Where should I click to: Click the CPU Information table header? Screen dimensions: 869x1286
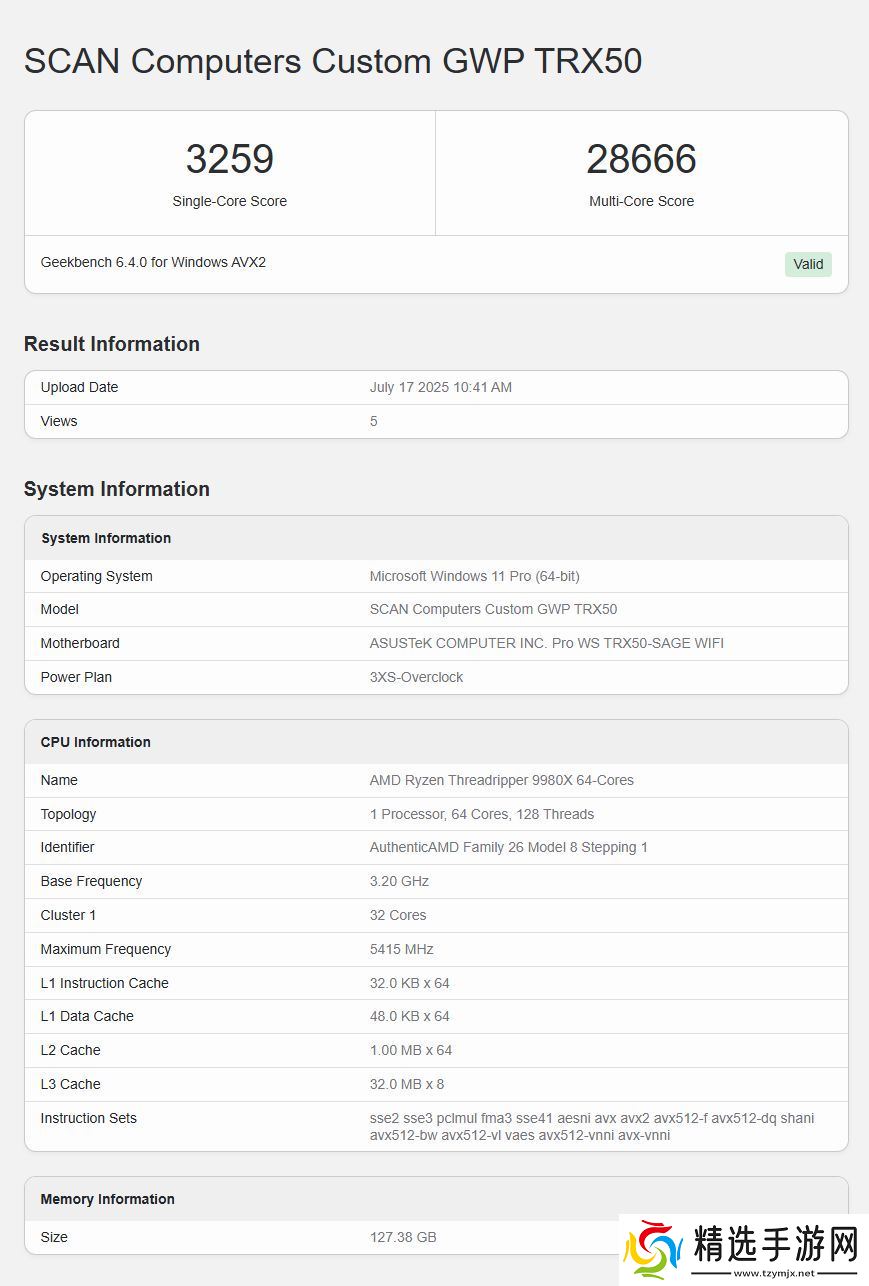tap(96, 742)
